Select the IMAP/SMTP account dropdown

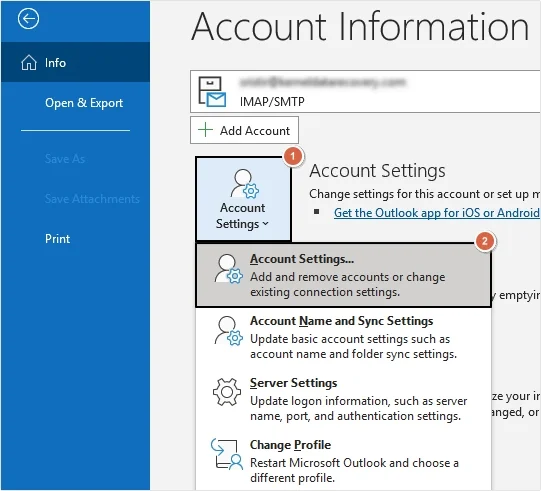[365, 91]
